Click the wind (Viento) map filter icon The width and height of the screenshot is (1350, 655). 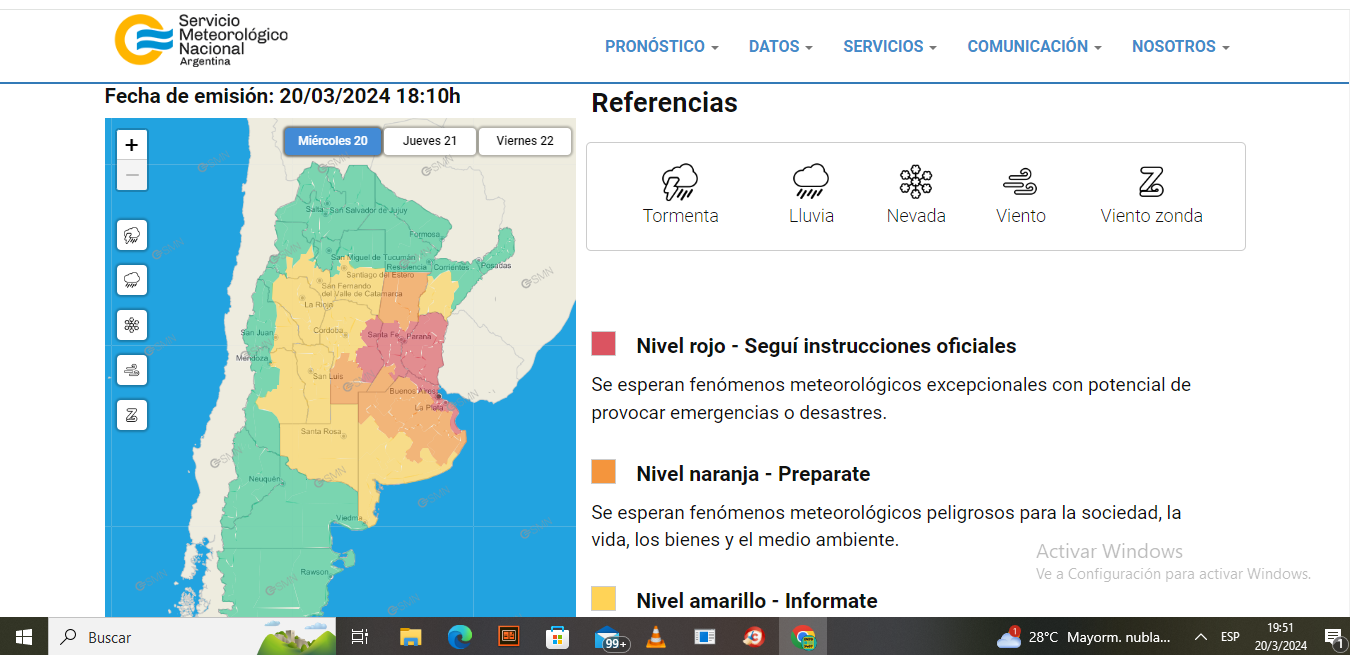(132, 370)
